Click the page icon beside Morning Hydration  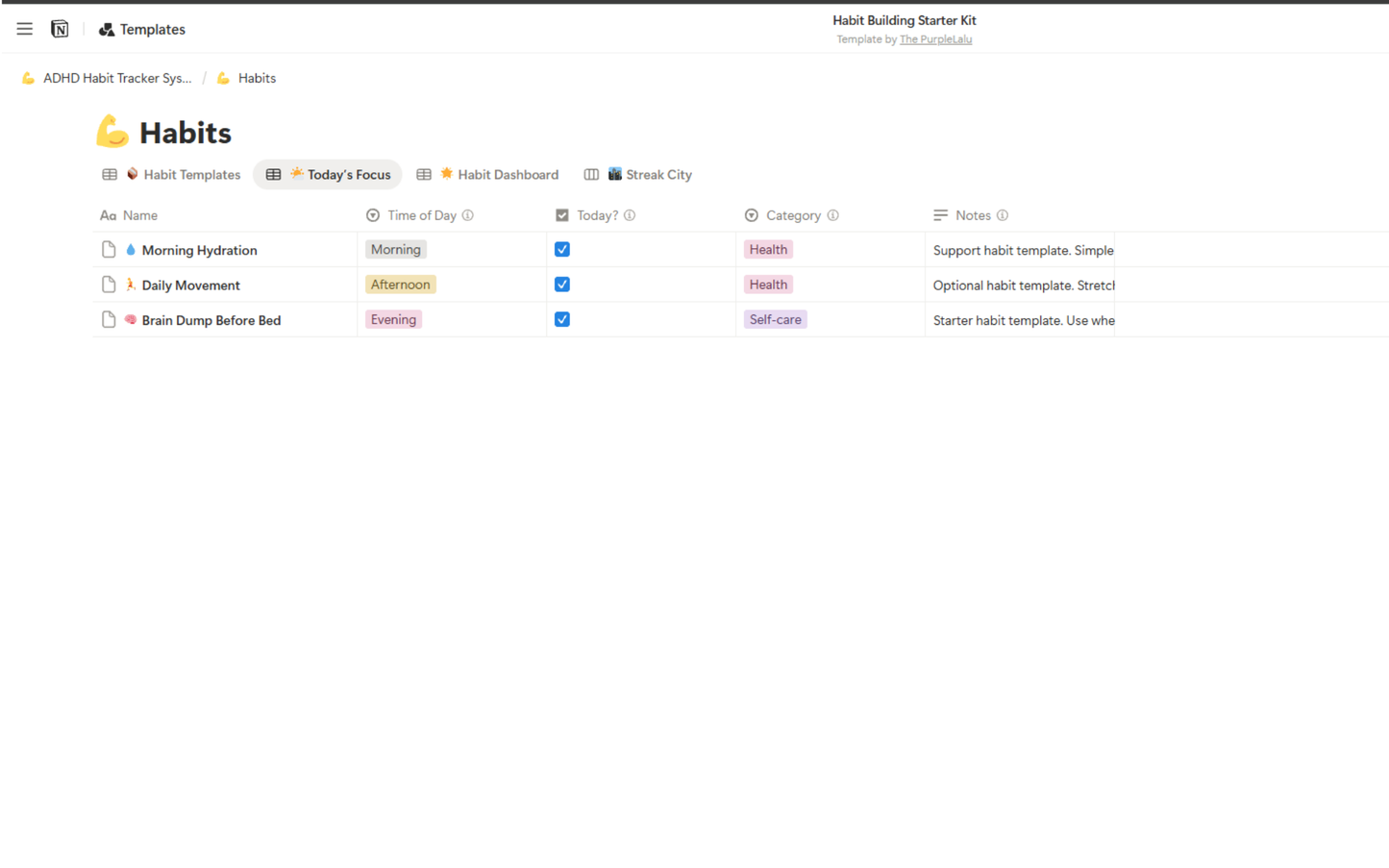point(109,249)
